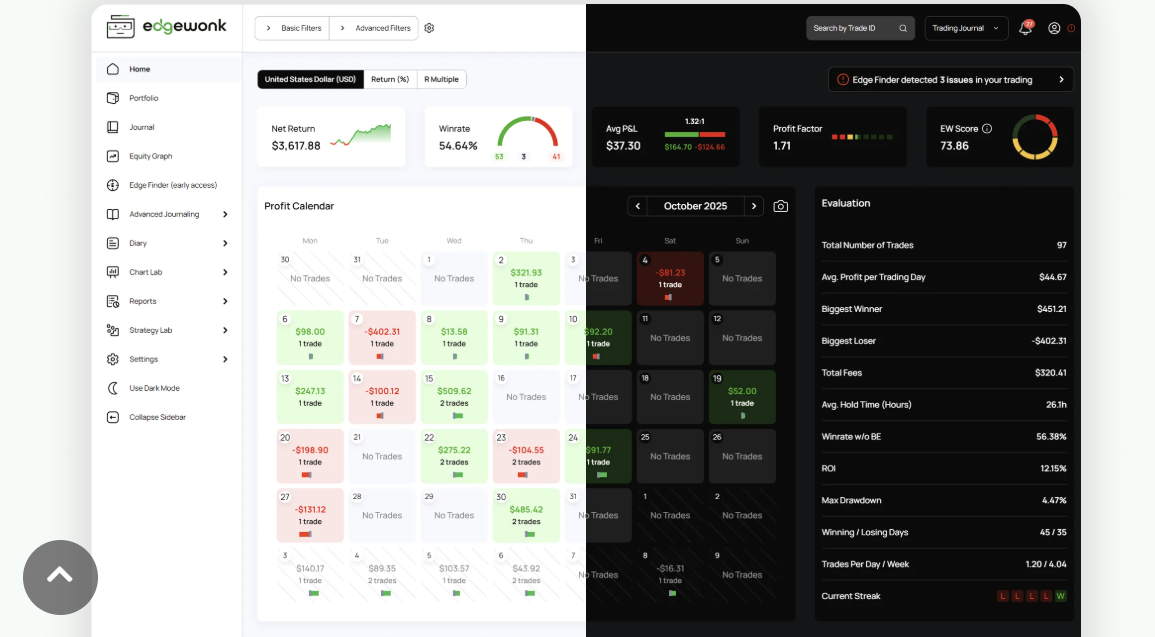Go to the Journal menu item
This screenshot has width=1155, height=637.
pos(141,127)
